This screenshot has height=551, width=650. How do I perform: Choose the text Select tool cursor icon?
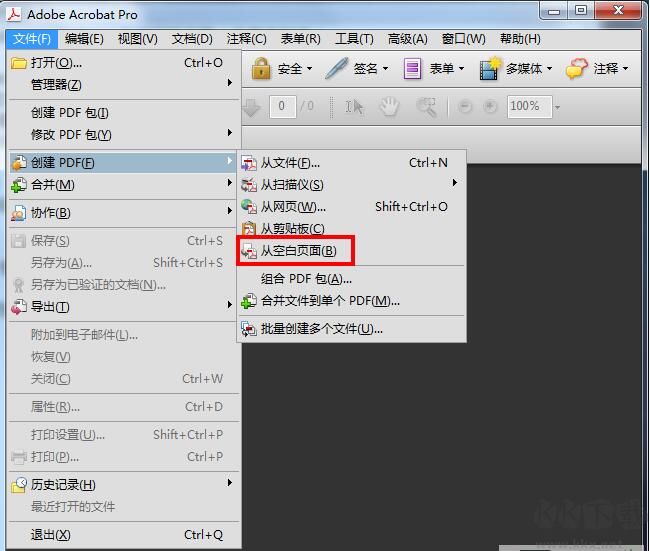point(354,107)
